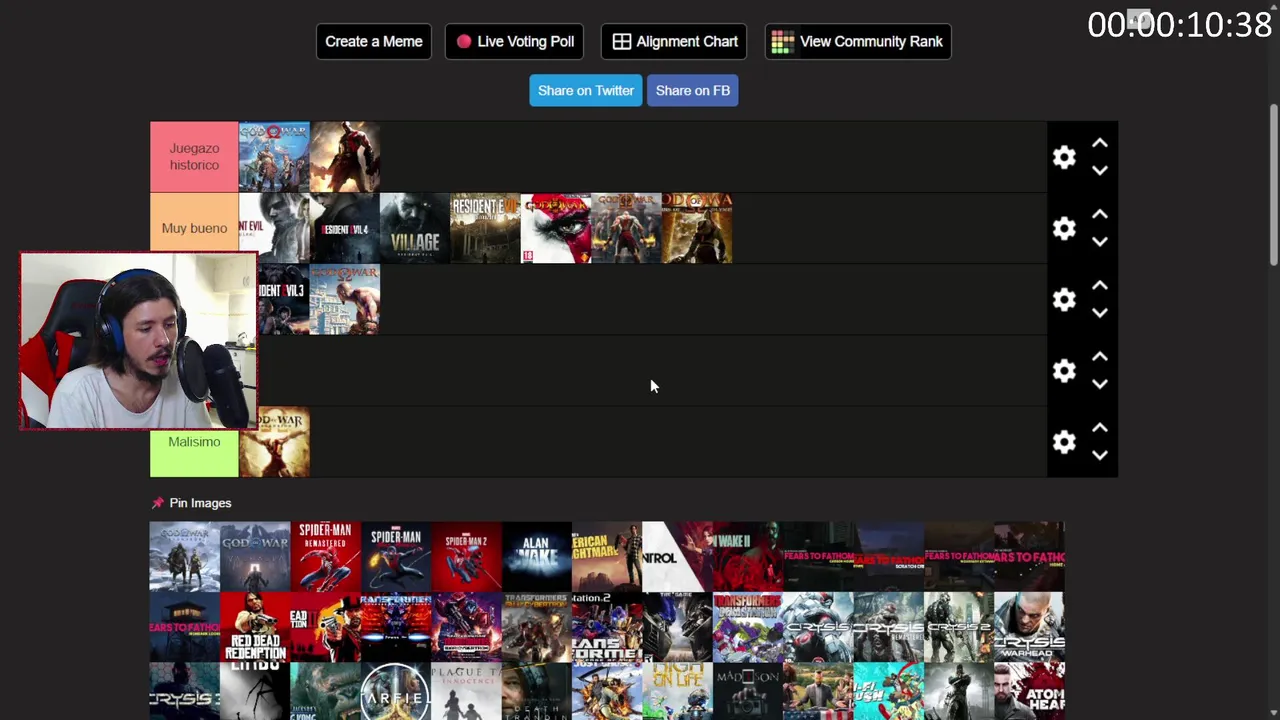Pick Crysis 3 from image pool

click(185, 692)
